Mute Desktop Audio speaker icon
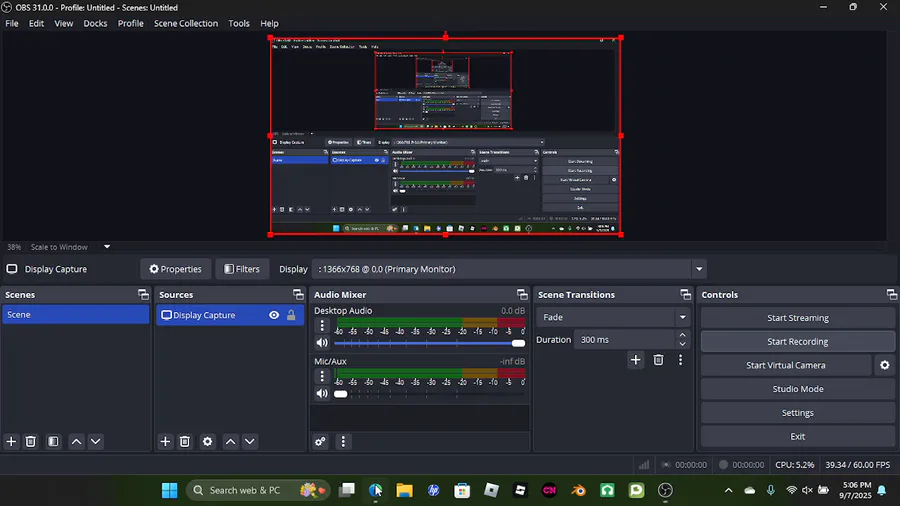 coord(322,343)
